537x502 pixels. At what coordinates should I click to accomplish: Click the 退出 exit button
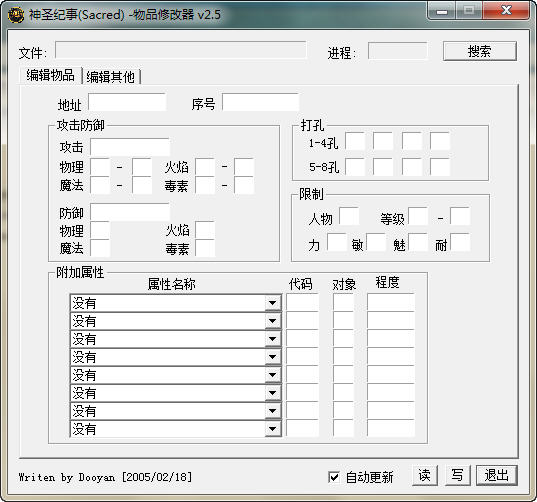[x=496, y=475]
